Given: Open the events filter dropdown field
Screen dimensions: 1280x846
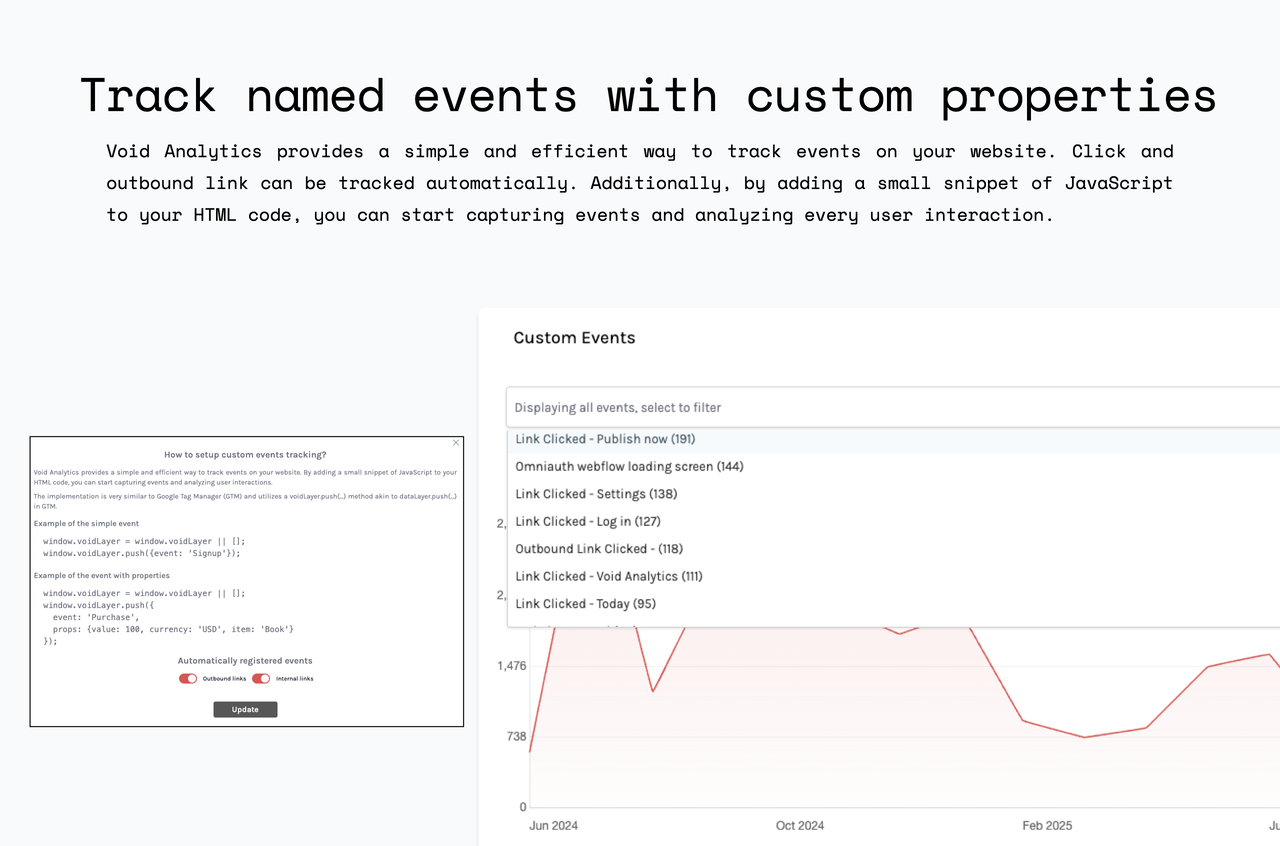Looking at the screenshot, I should point(893,407).
